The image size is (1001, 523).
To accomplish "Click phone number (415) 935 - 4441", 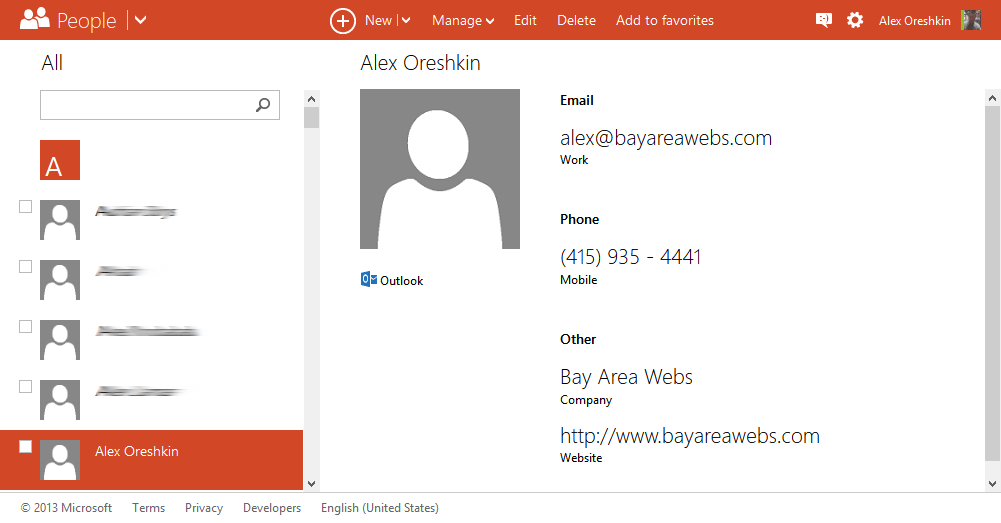I will [631, 257].
